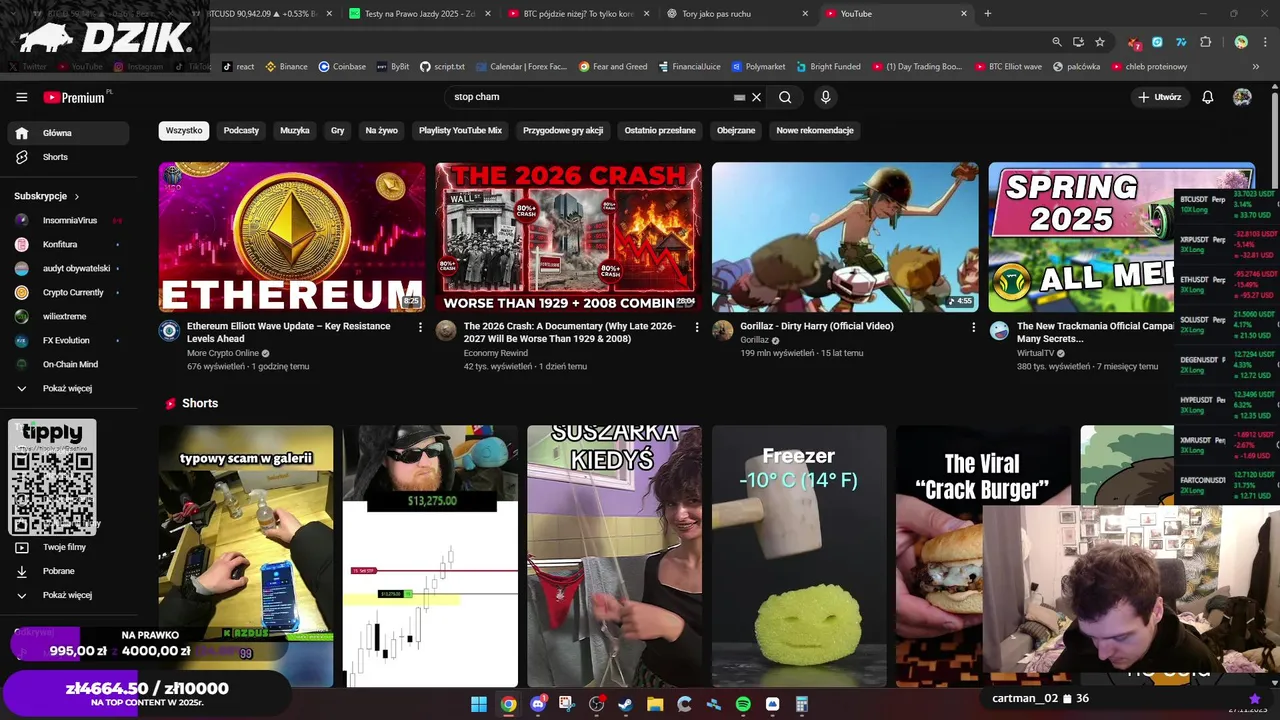Open File Explorer from the taskbar
This screenshot has width=1280, height=720.
coord(655,704)
